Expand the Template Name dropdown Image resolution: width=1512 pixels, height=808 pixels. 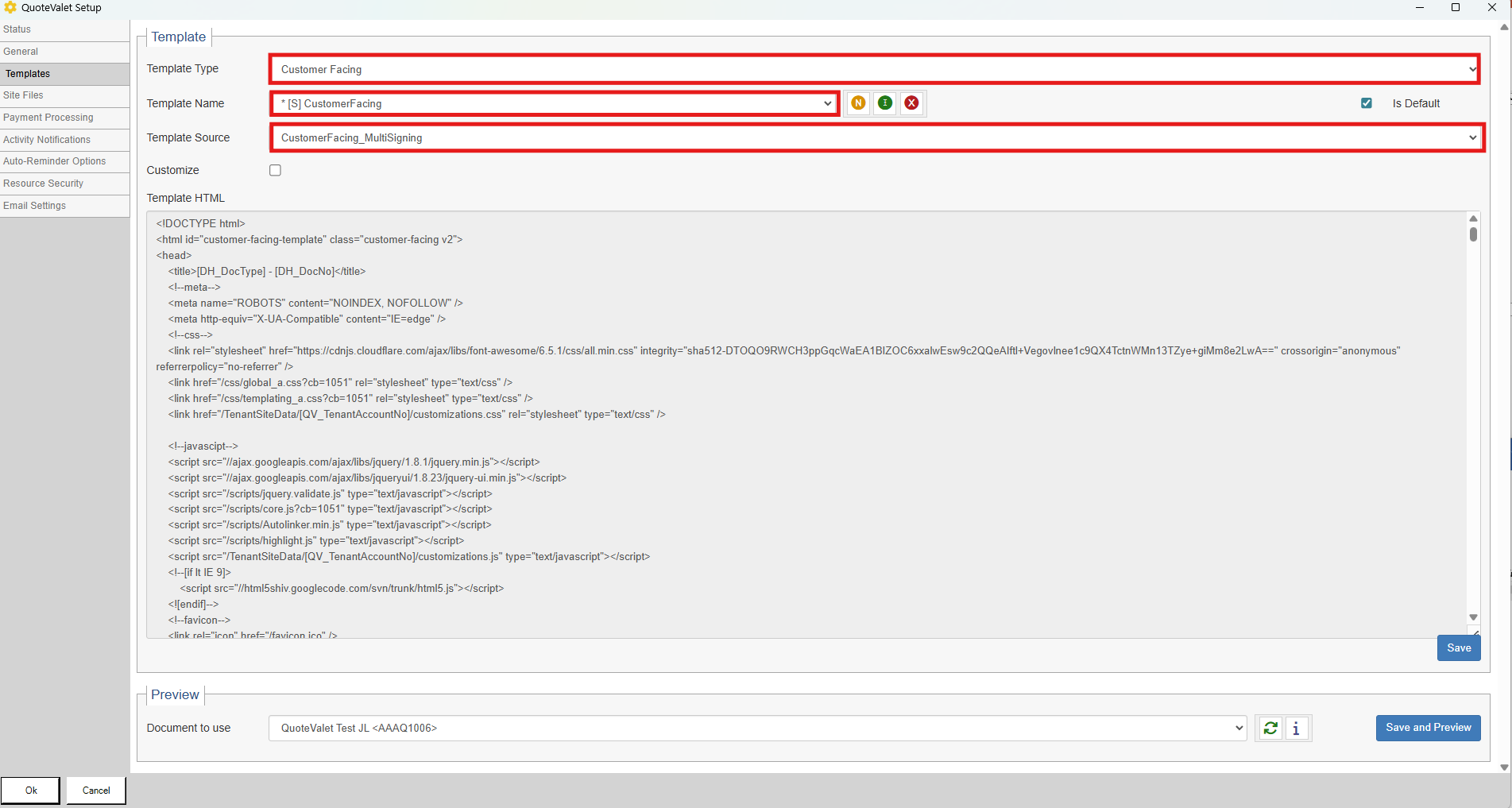555,103
